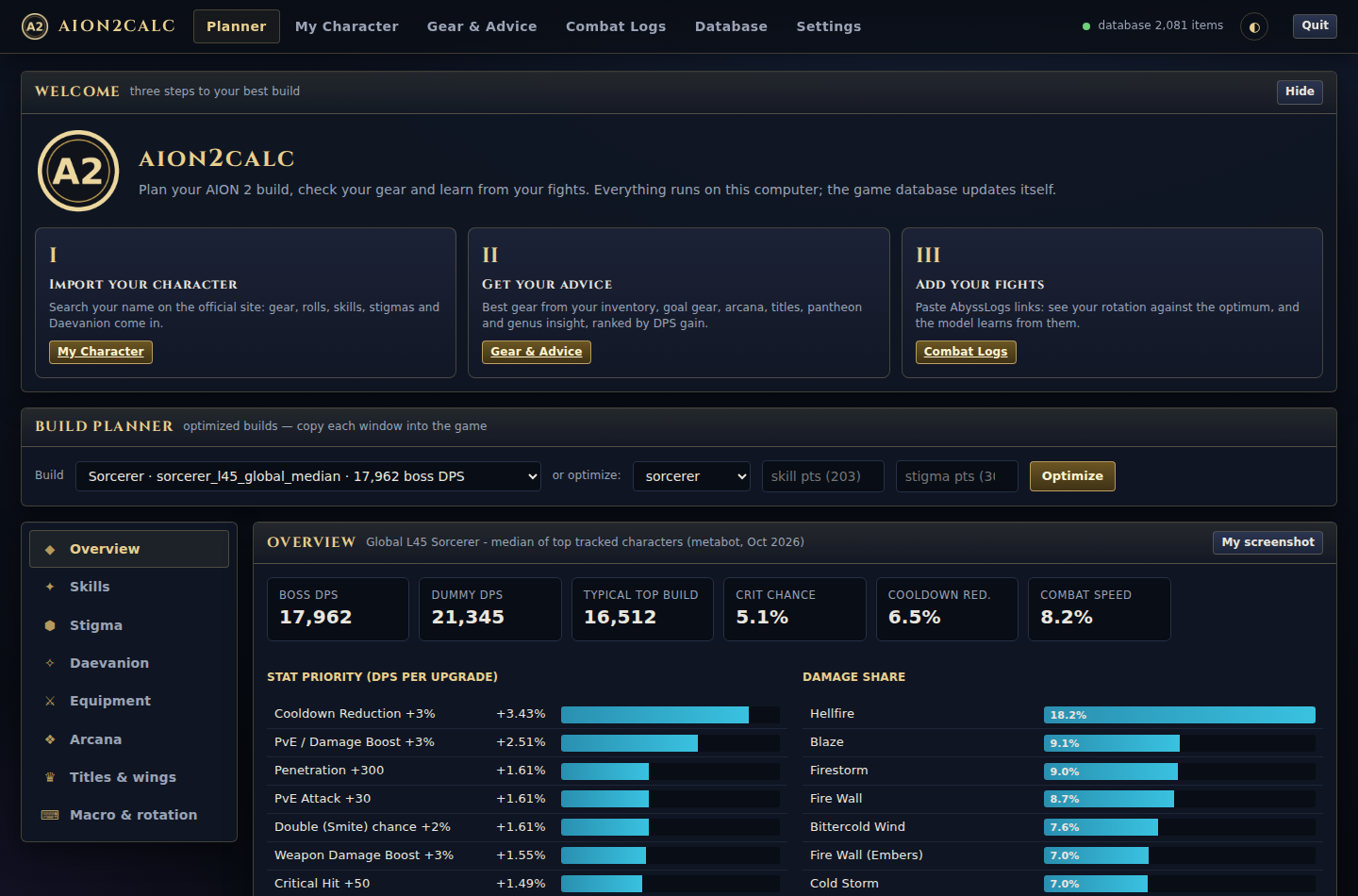Click the "Bittercold Wind" damage share label
Image resolution: width=1358 pixels, height=896 pixels.
click(x=857, y=827)
